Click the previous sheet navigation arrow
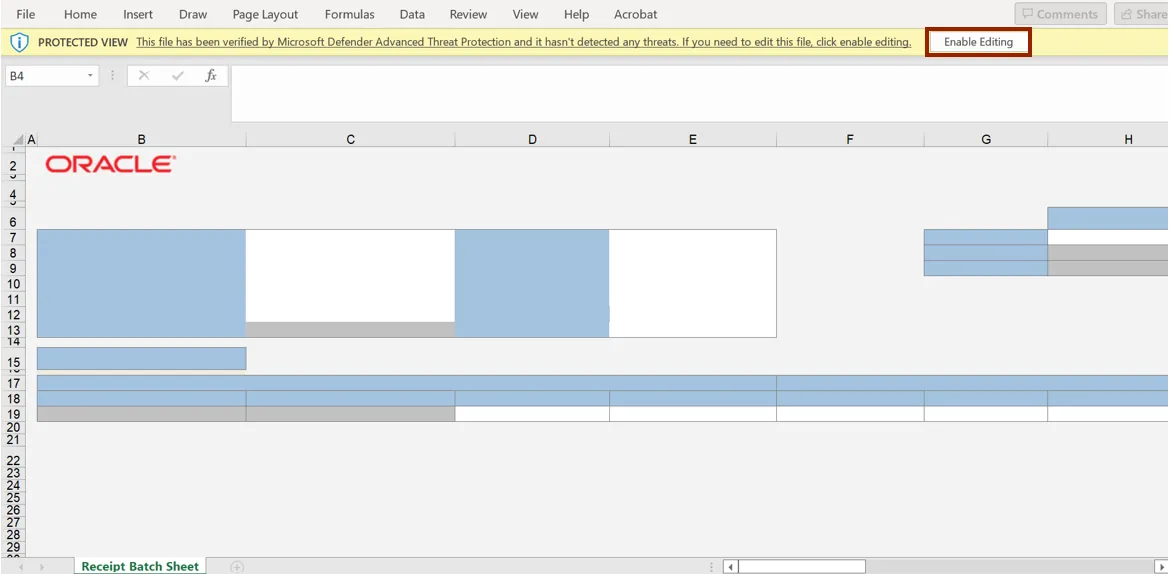Image resolution: width=1171 pixels, height=574 pixels. click(x=20, y=567)
